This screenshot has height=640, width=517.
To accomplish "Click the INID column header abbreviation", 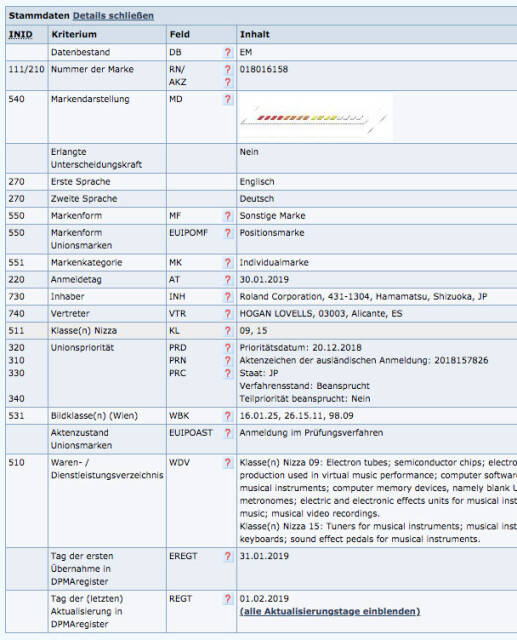I will (20, 35).
